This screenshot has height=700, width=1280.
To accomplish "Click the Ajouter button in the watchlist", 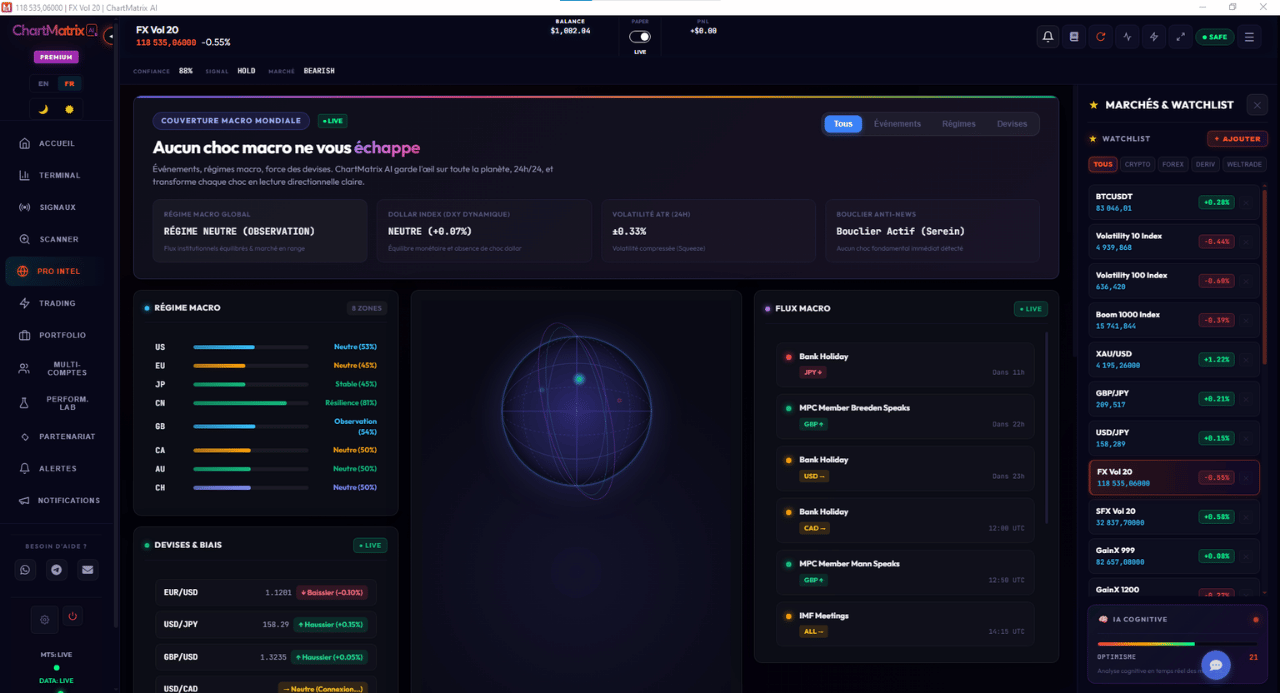I will tap(1237, 139).
